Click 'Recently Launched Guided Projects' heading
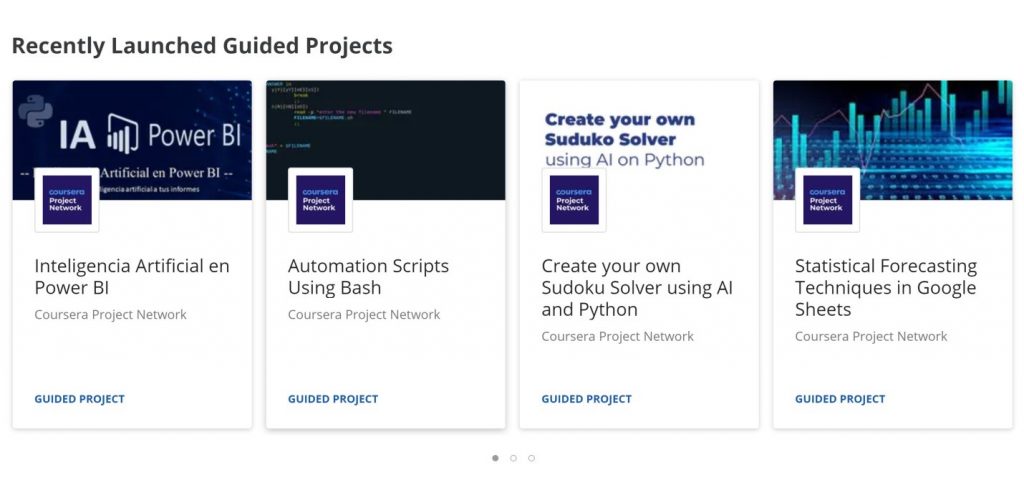This screenshot has width=1024, height=480. tap(202, 46)
